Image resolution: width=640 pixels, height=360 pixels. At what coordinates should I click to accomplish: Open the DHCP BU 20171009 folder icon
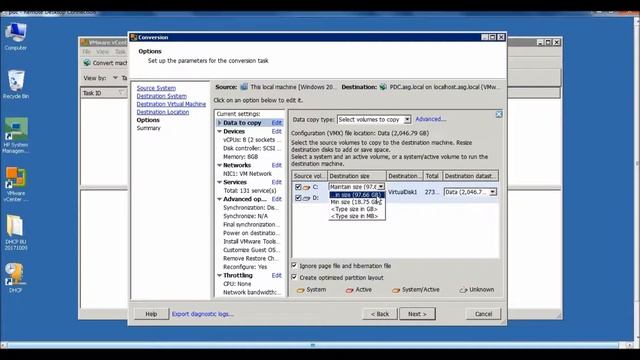(x=16, y=232)
